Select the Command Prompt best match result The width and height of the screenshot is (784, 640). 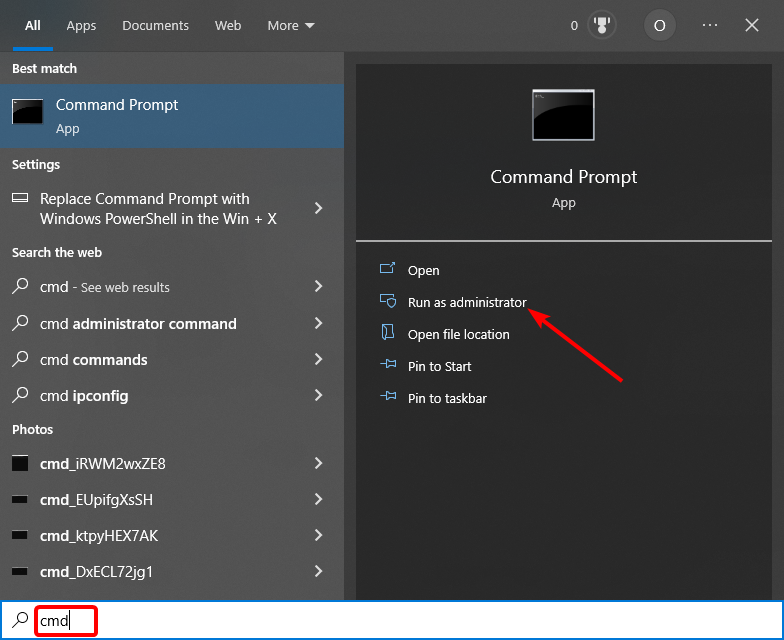pos(171,116)
